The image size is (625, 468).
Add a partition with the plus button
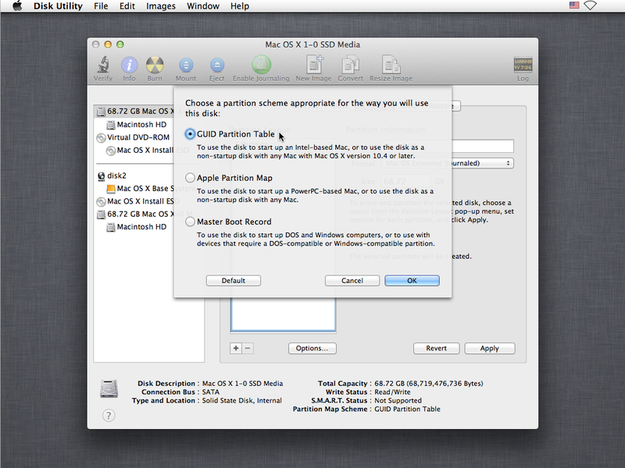point(236,348)
